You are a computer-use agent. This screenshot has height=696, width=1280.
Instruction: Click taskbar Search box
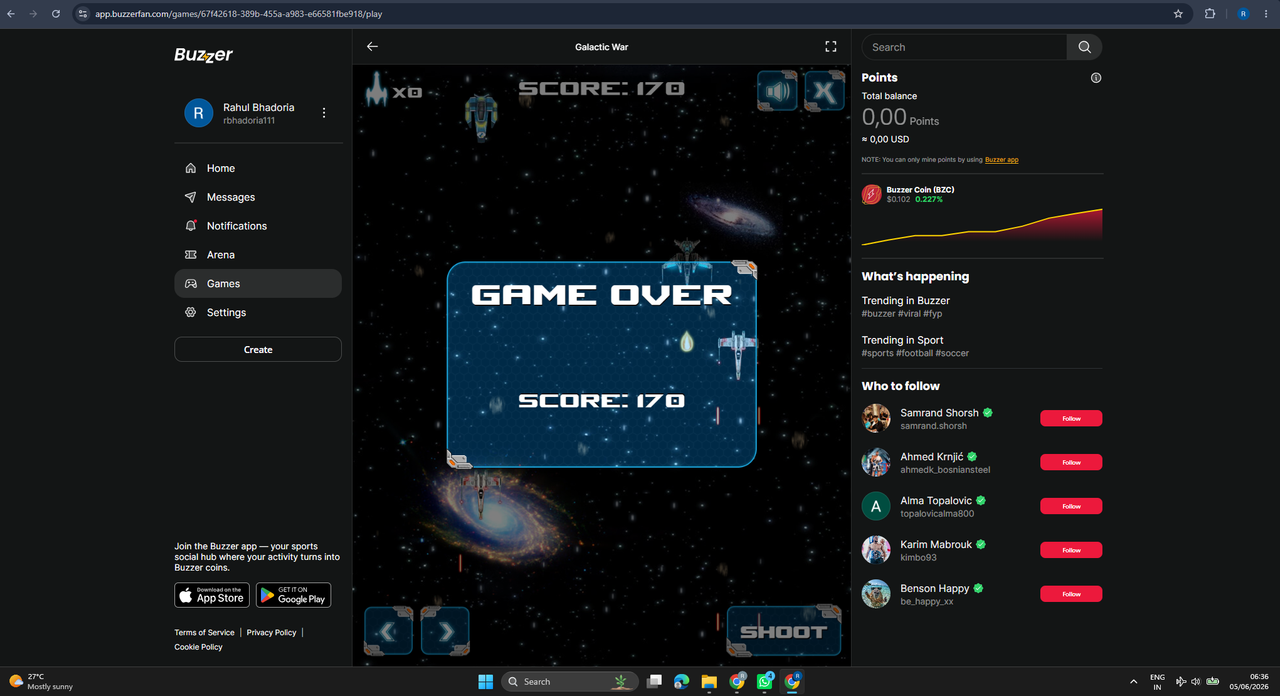click(x=570, y=681)
